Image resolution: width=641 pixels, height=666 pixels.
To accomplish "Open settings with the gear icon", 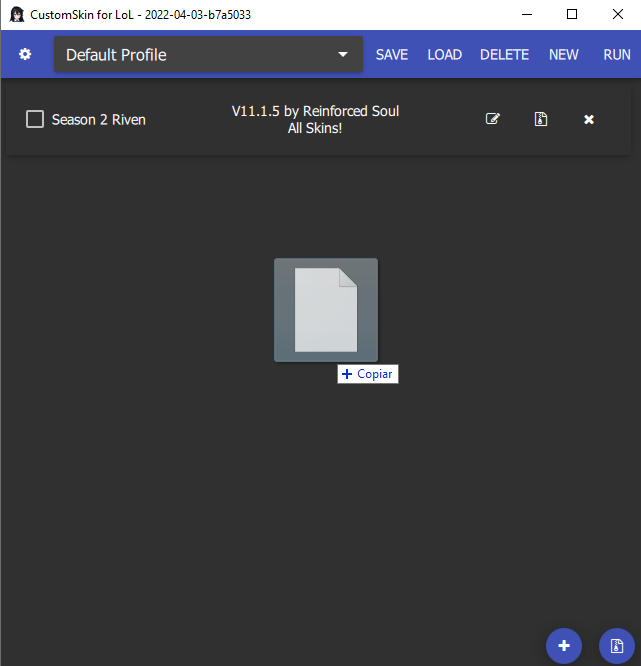I will [x=25, y=54].
